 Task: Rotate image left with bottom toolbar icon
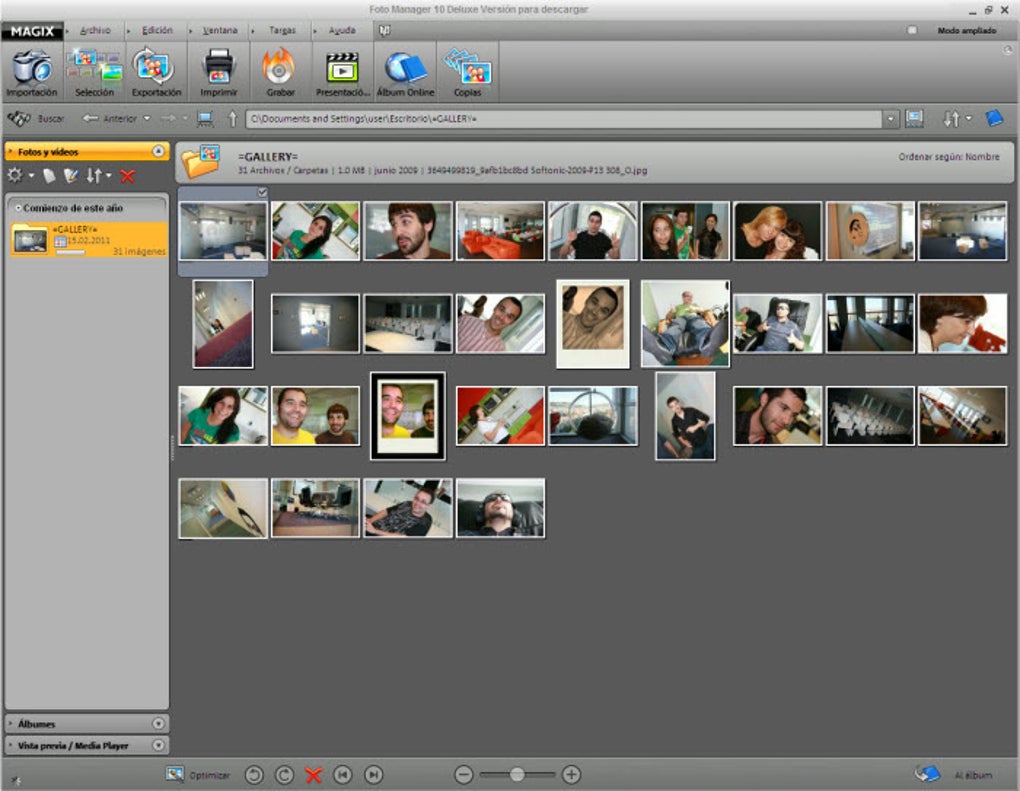tap(254, 775)
